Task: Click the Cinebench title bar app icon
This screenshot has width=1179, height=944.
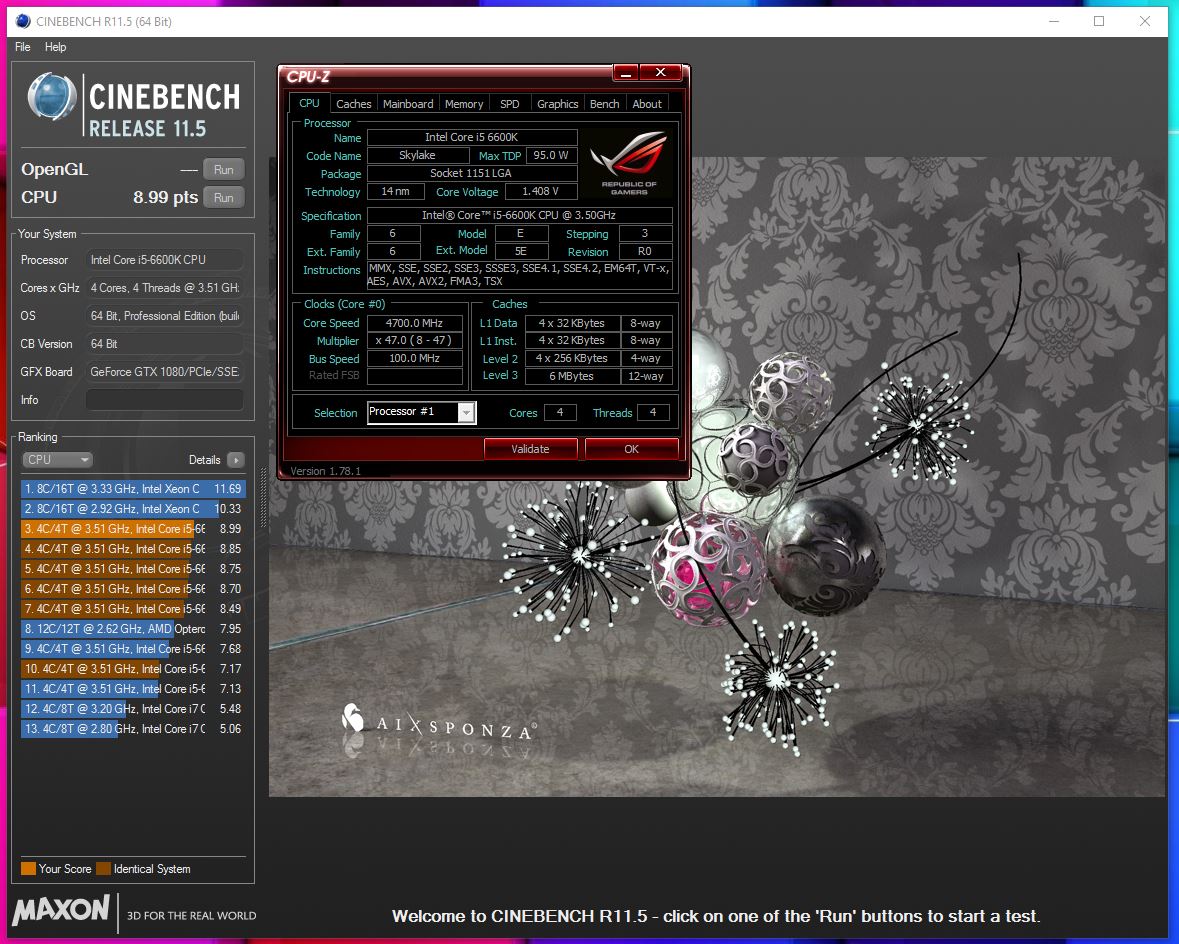Action: coord(23,21)
